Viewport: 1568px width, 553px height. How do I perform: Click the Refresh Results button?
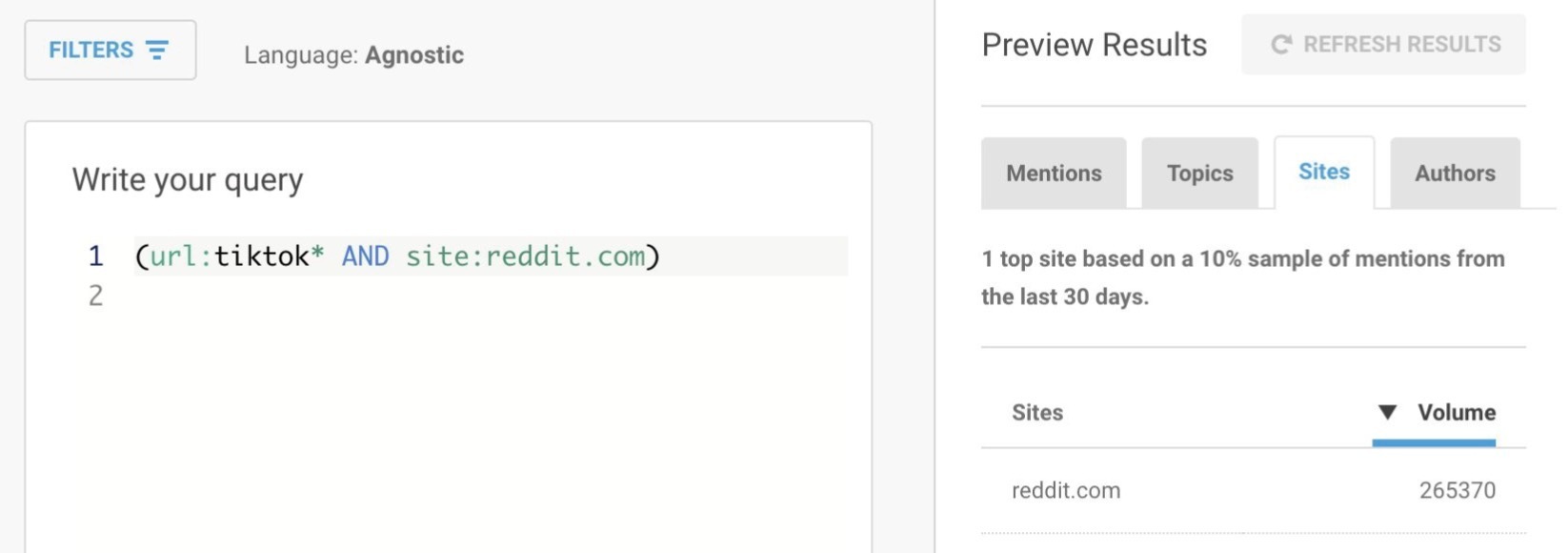coord(1383,45)
